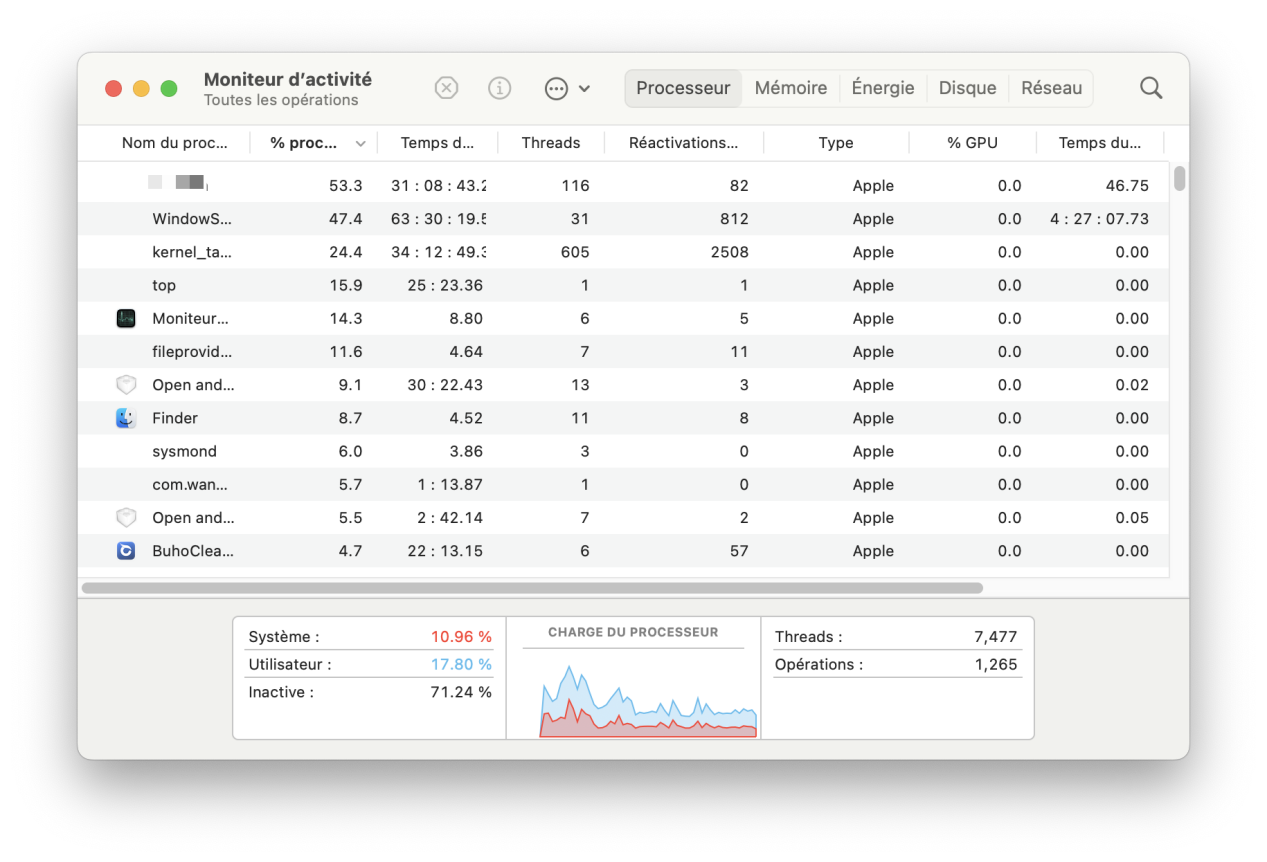Click the Toutes les opérations subtitle

coord(281,100)
